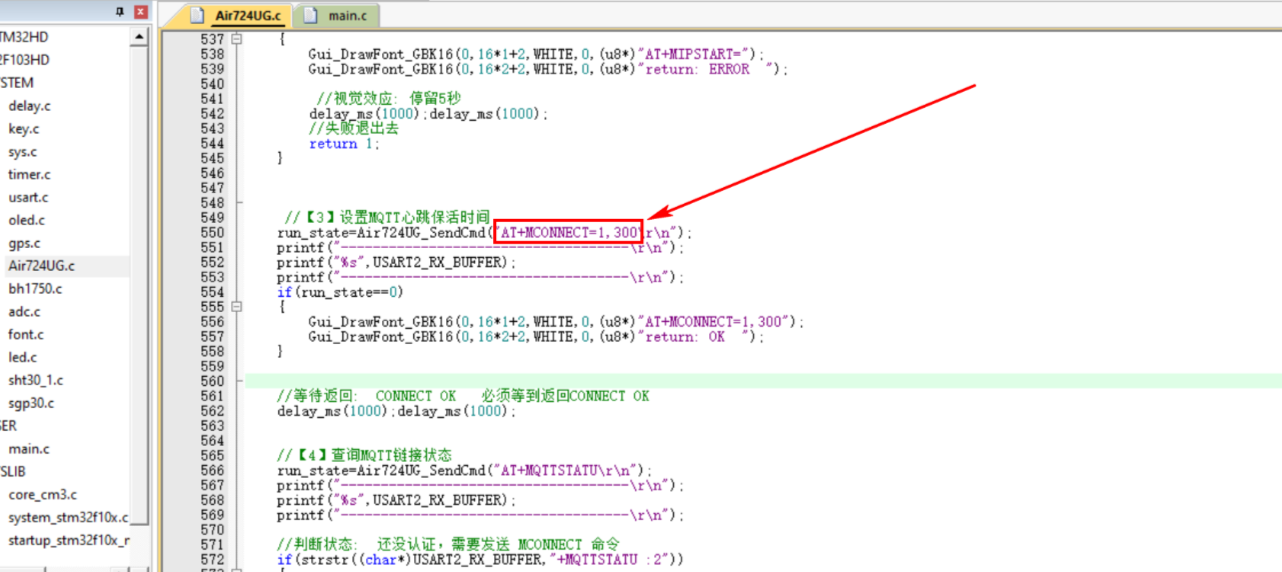
Task: Select the STEM group in project tree
Action: click(x=16, y=82)
